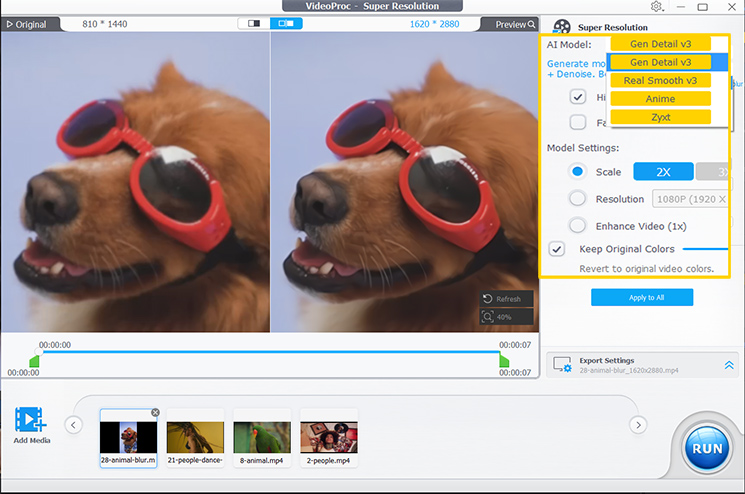
Task: Click the Model Settings label
Action: click(x=583, y=148)
